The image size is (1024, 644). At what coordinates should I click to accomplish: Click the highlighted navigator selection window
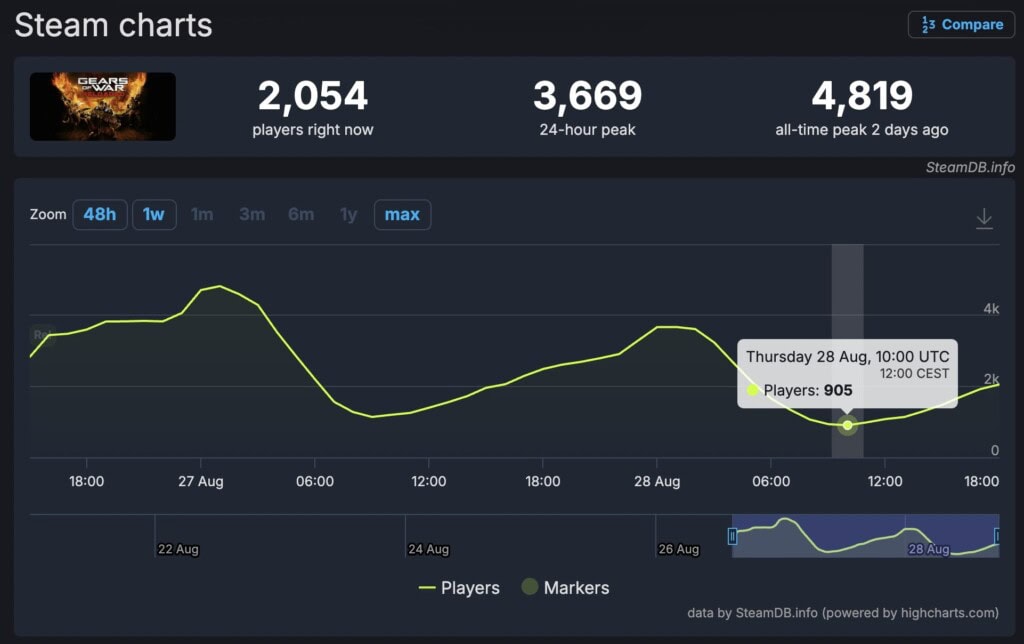[865, 536]
